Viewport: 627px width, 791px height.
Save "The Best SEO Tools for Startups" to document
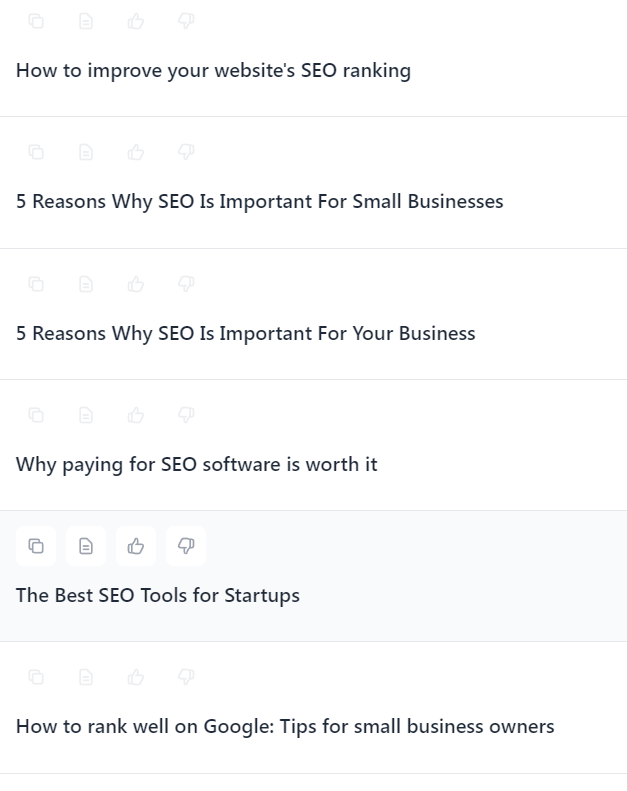coord(86,546)
